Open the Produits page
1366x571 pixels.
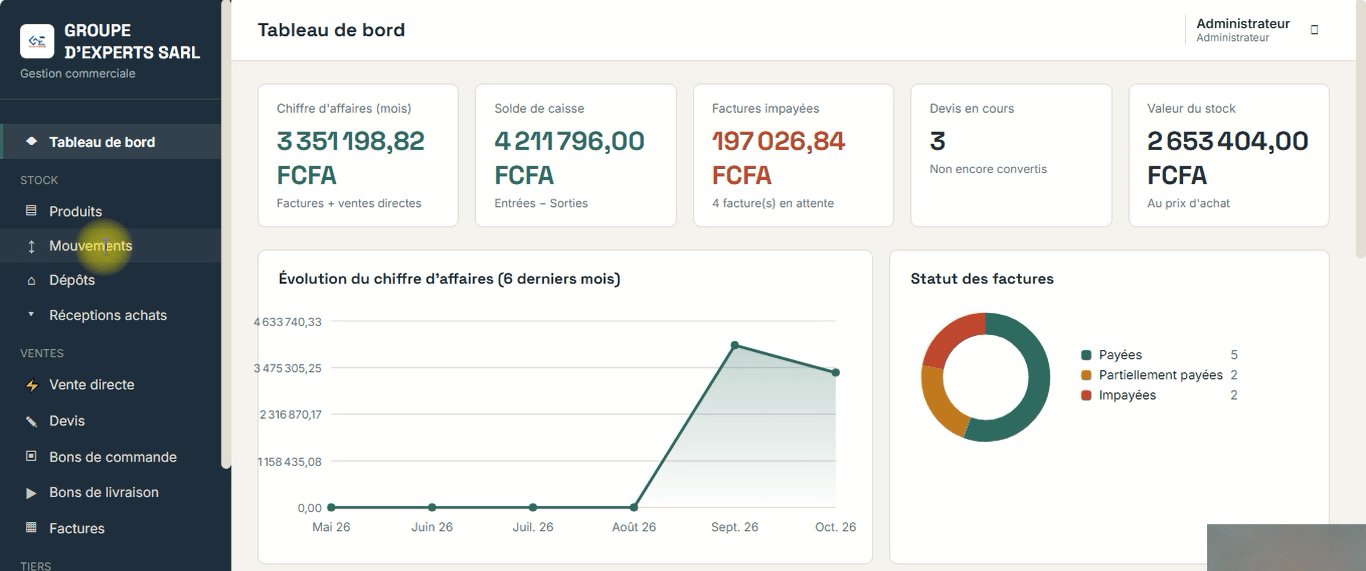pos(110,211)
